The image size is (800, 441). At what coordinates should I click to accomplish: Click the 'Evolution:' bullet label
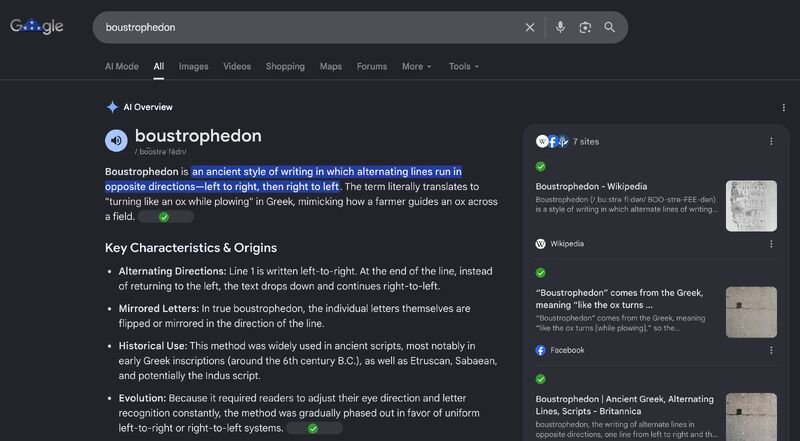142,398
